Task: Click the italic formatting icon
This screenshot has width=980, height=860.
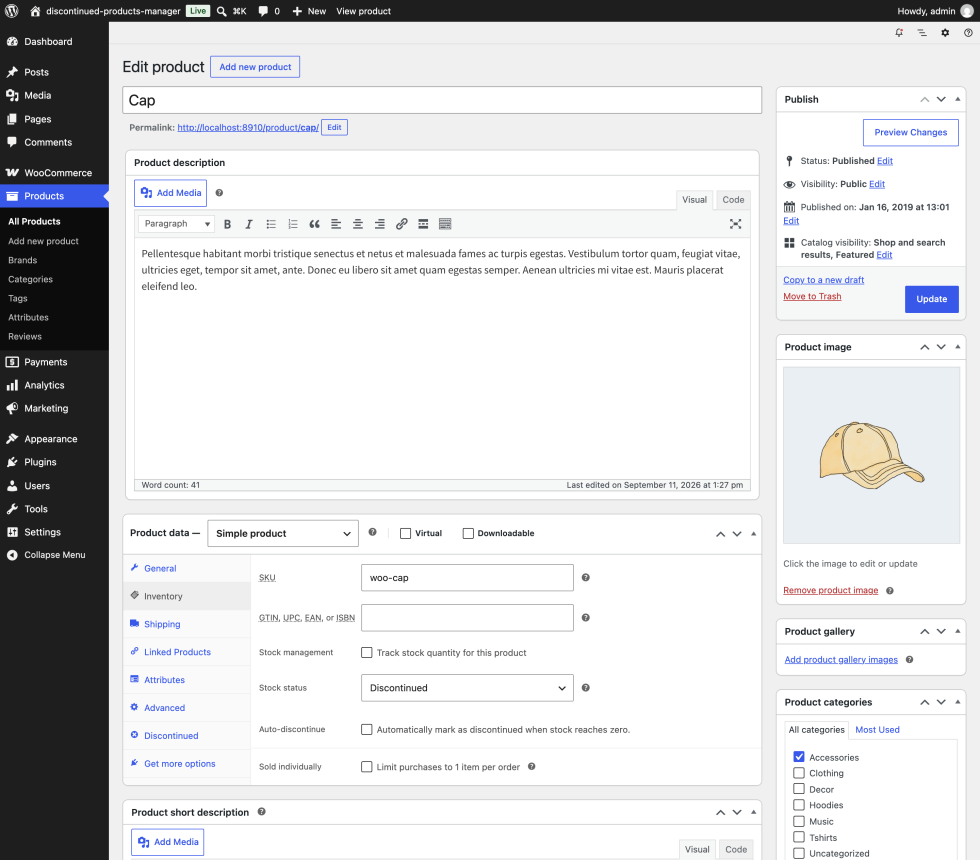Action: click(249, 224)
